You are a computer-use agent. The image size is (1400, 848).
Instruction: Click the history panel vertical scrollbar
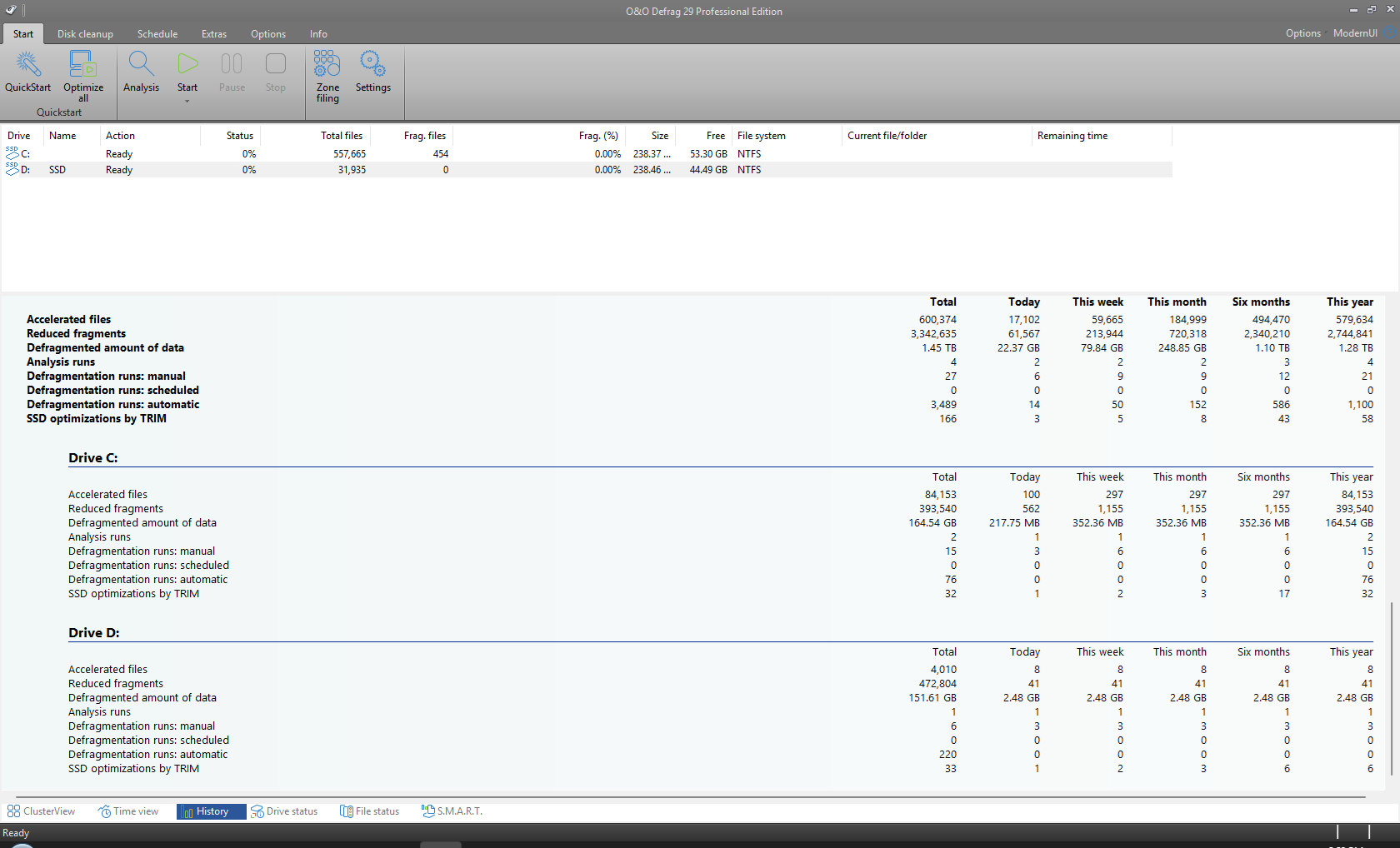click(1392, 688)
